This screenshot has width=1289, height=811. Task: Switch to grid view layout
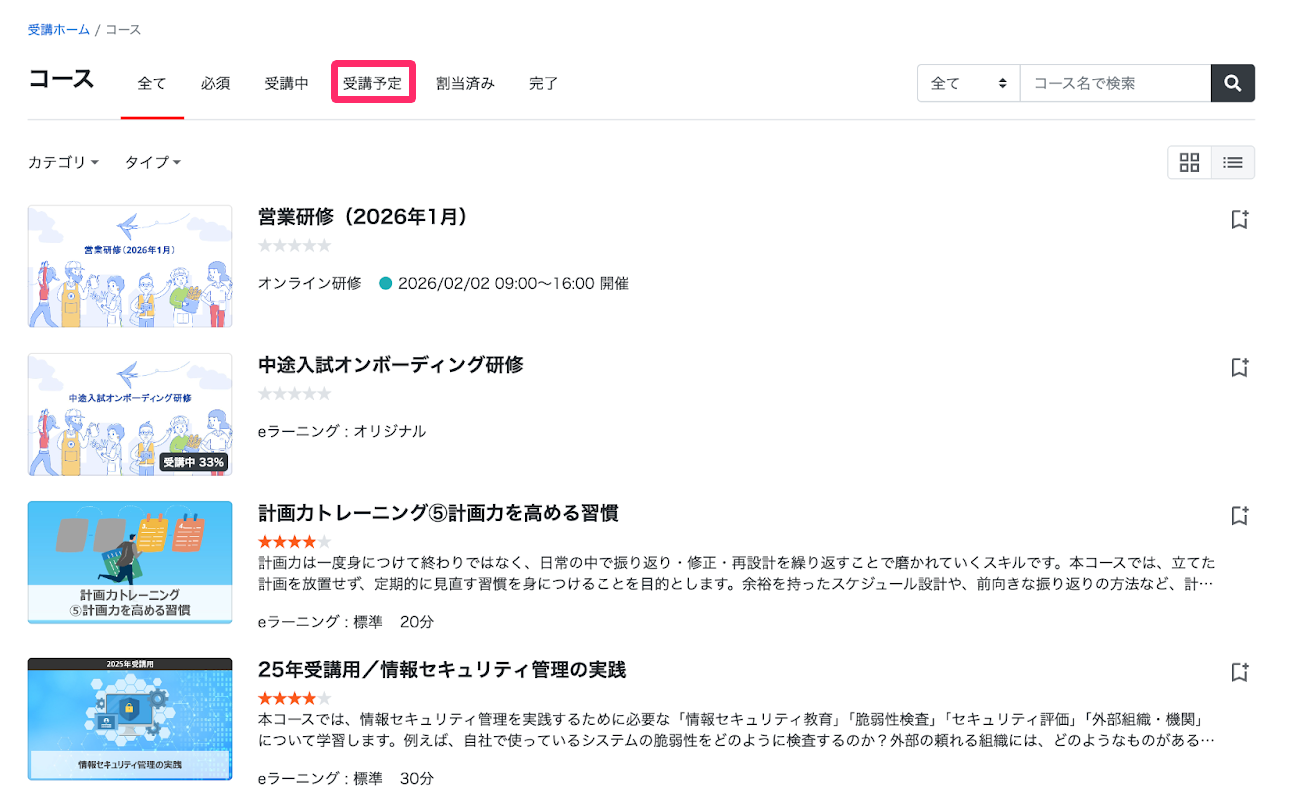click(x=1189, y=162)
